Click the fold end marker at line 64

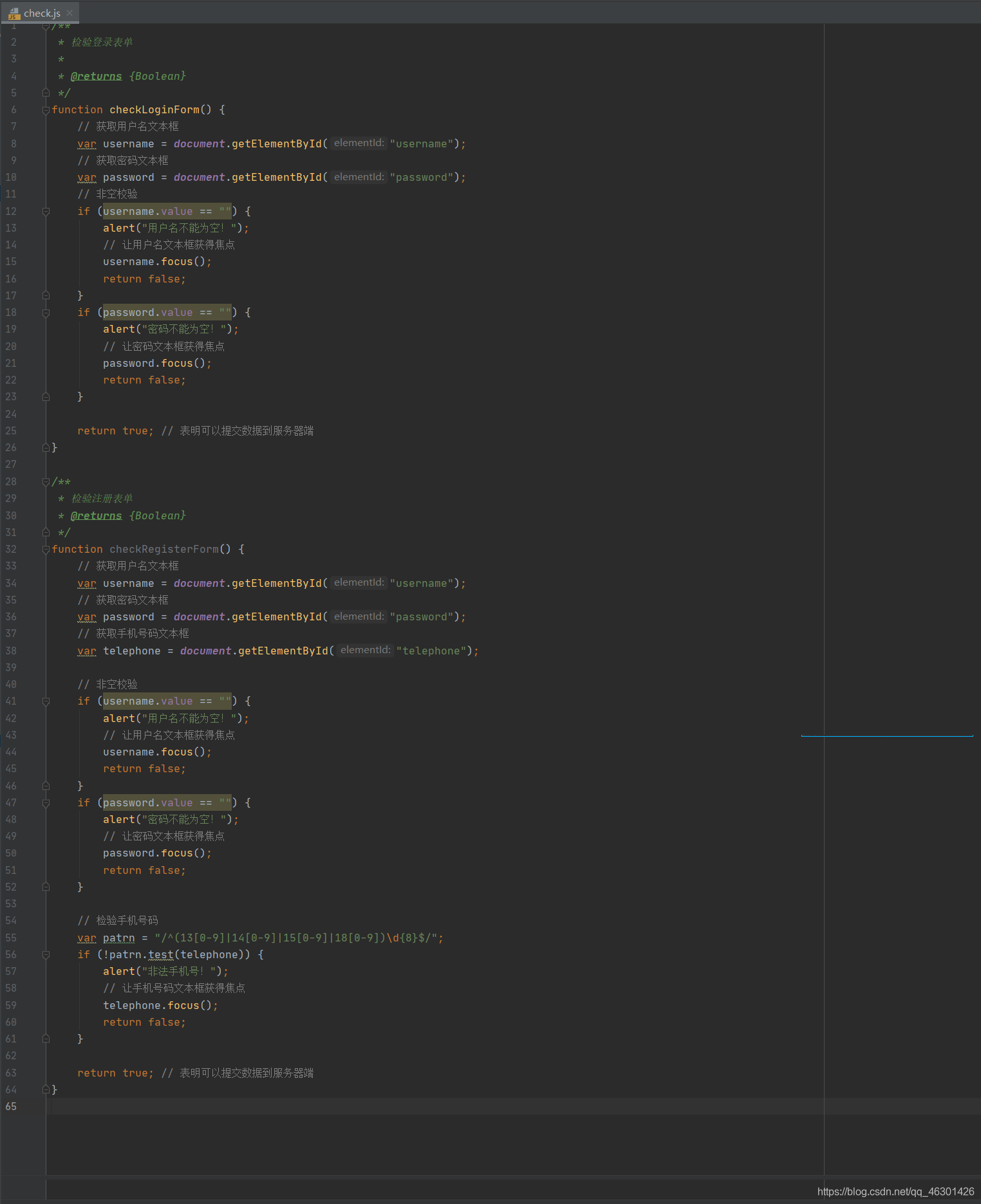(46, 1089)
